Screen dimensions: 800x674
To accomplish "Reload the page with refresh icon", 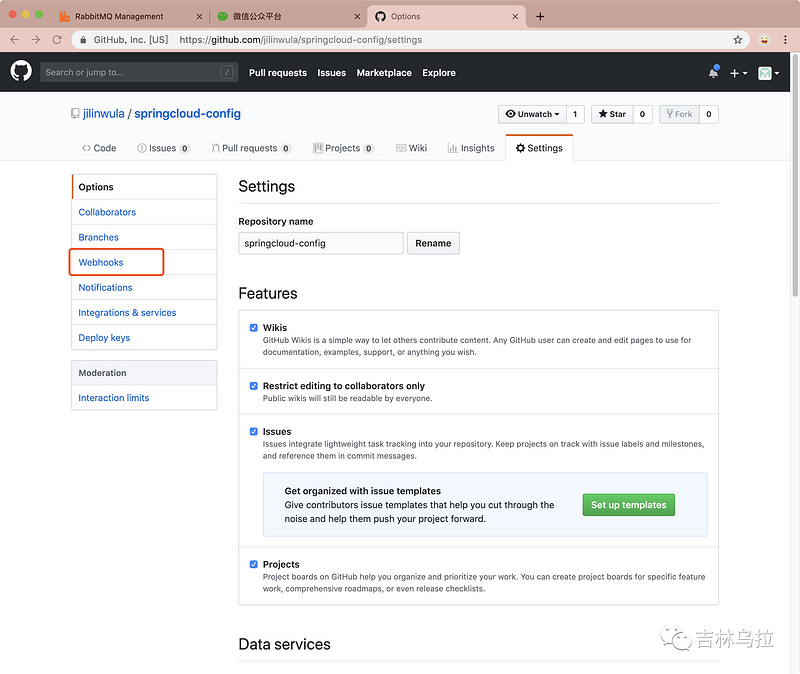I will pyautogui.click(x=57, y=39).
